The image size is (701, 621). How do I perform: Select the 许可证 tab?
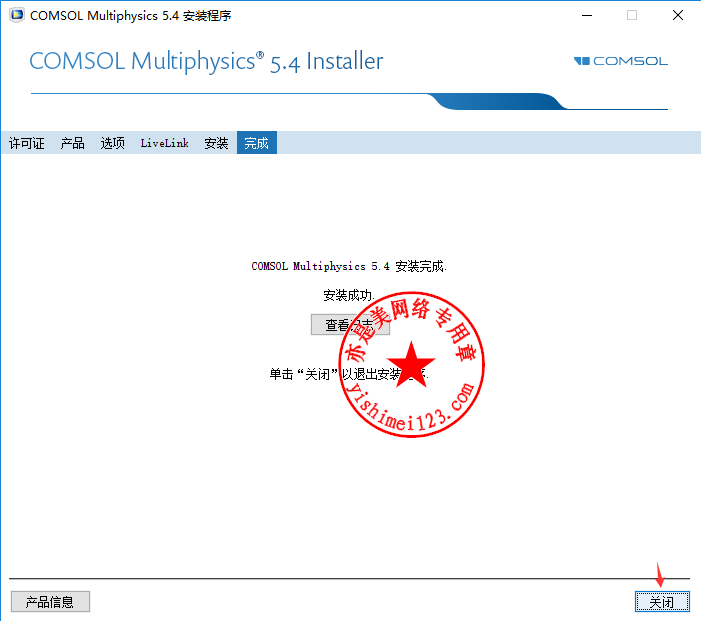[x=27, y=143]
